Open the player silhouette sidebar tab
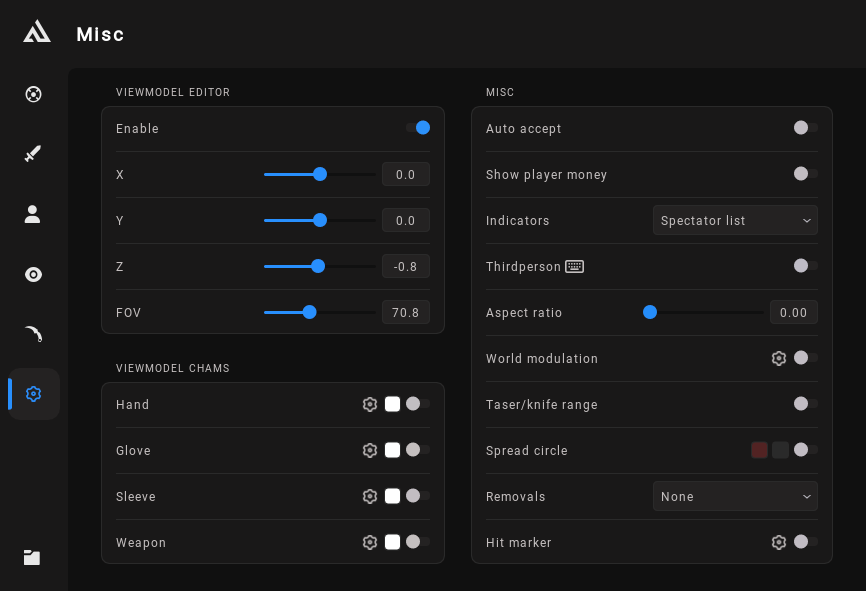 (33, 214)
